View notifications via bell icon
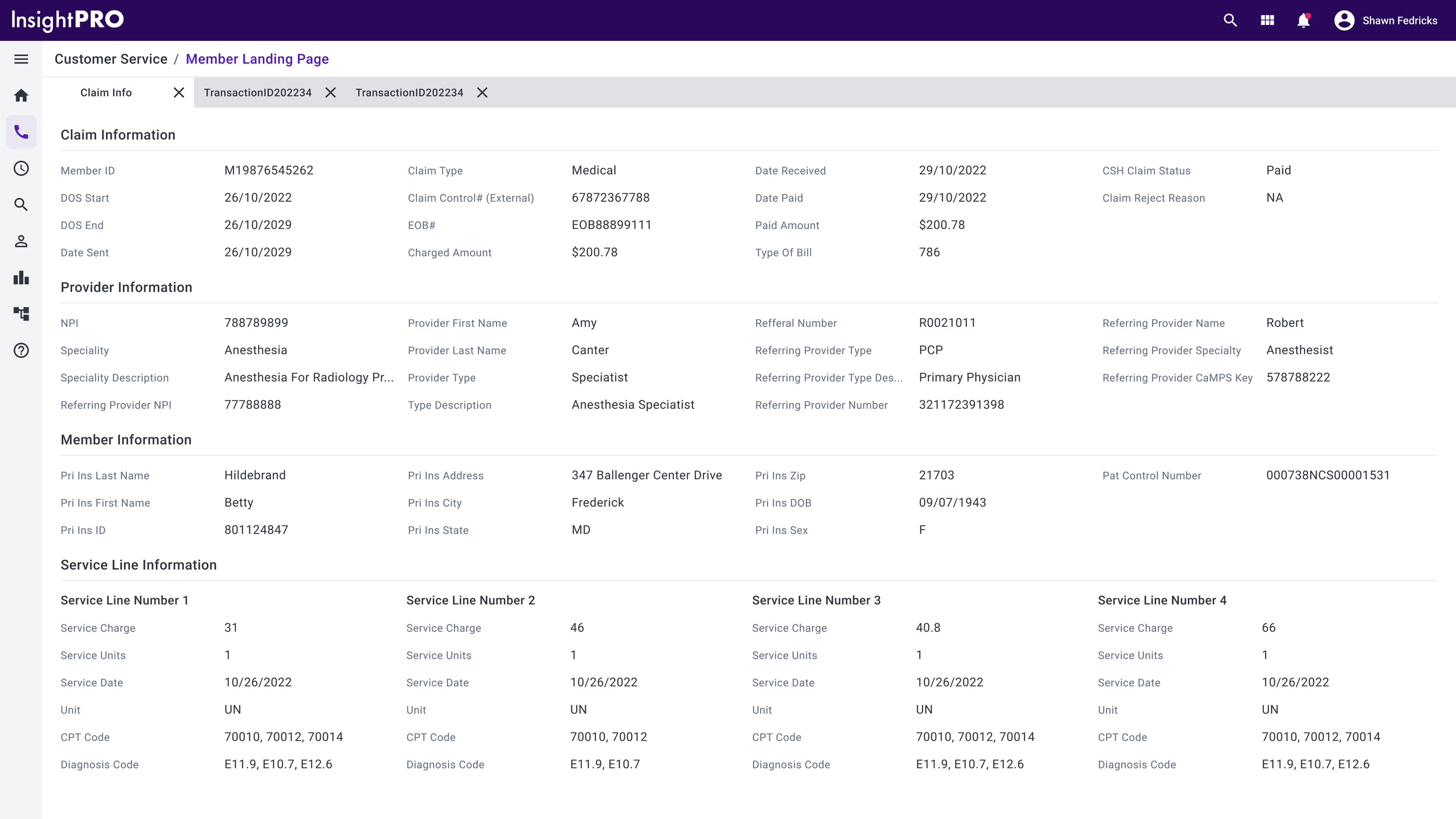The height and width of the screenshot is (819, 1456). (x=1303, y=20)
